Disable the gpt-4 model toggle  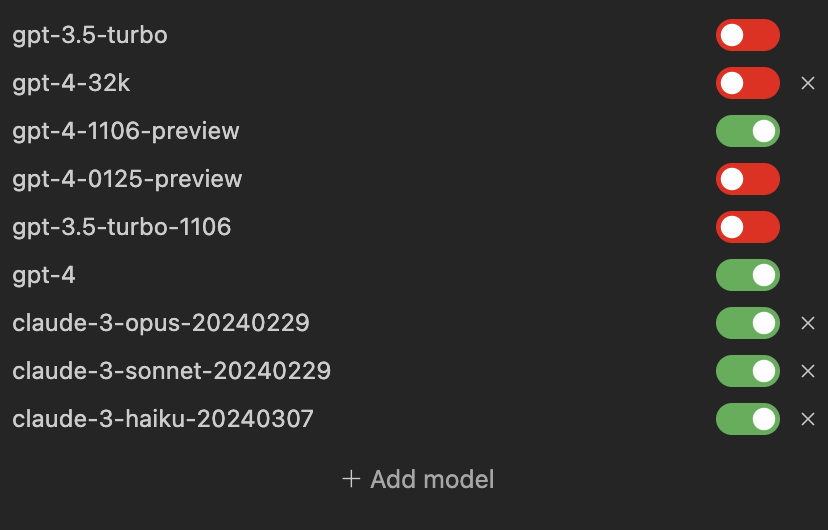747,275
